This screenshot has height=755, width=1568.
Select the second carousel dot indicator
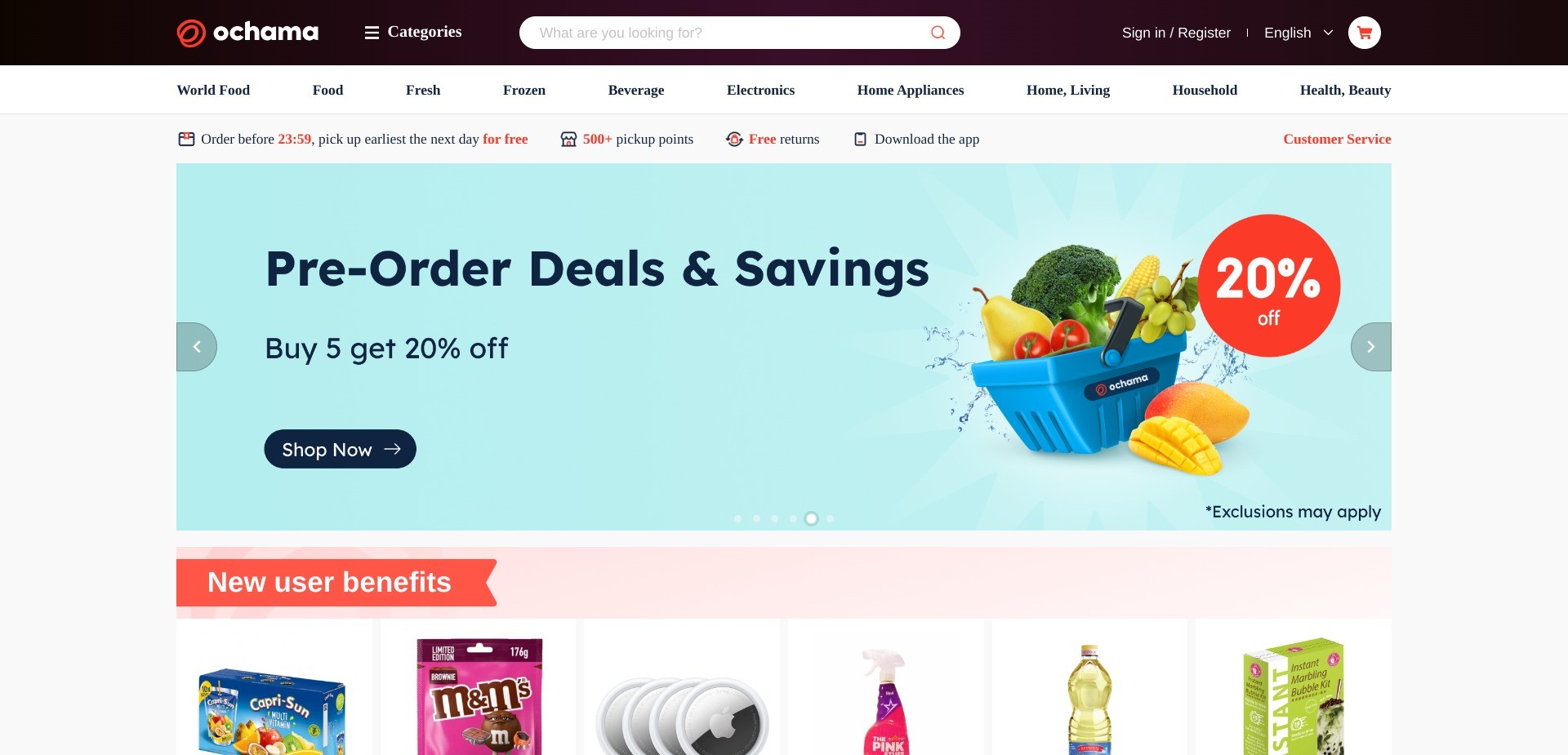point(756,518)
